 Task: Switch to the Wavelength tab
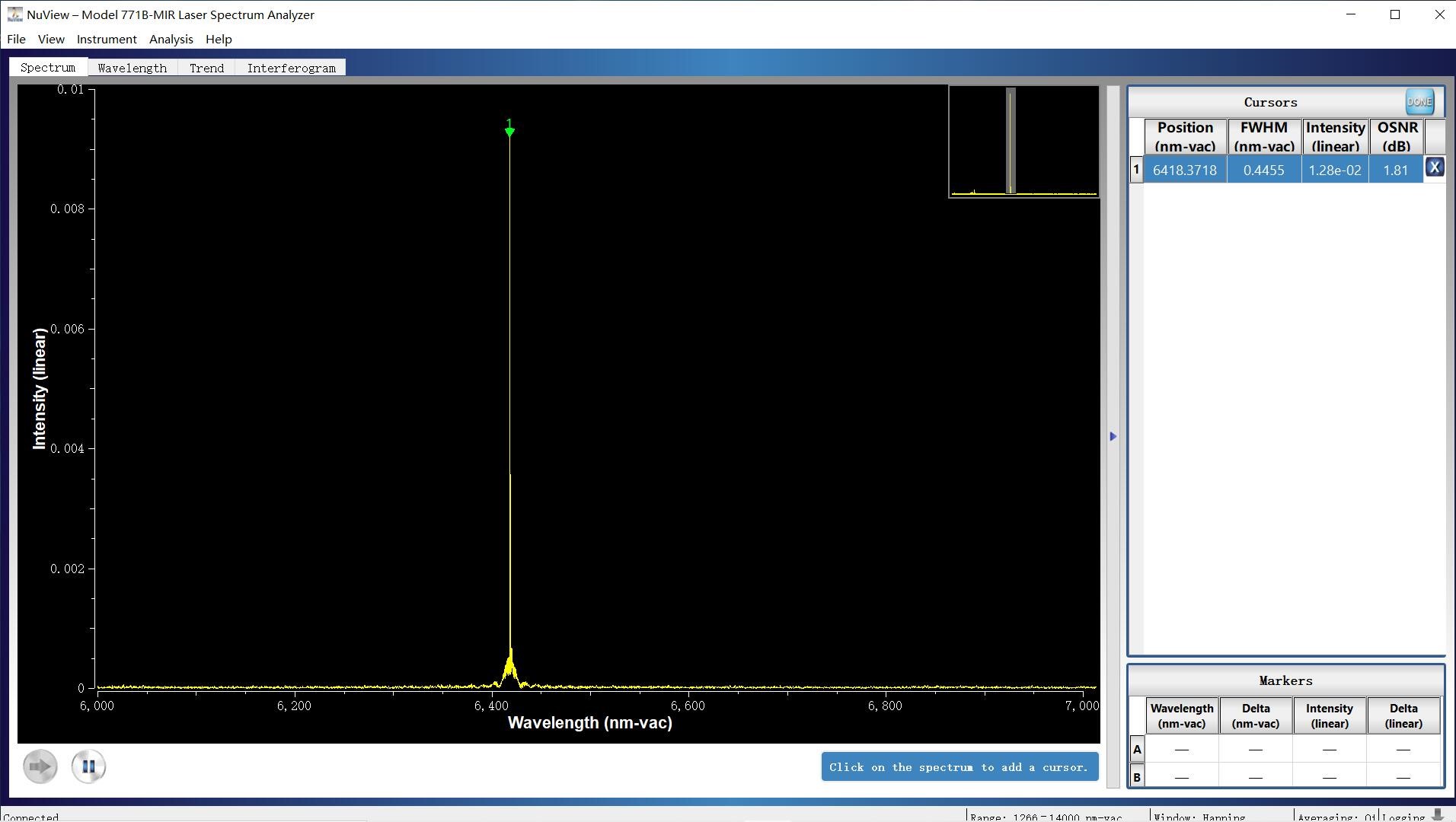[x=133, y=68]
